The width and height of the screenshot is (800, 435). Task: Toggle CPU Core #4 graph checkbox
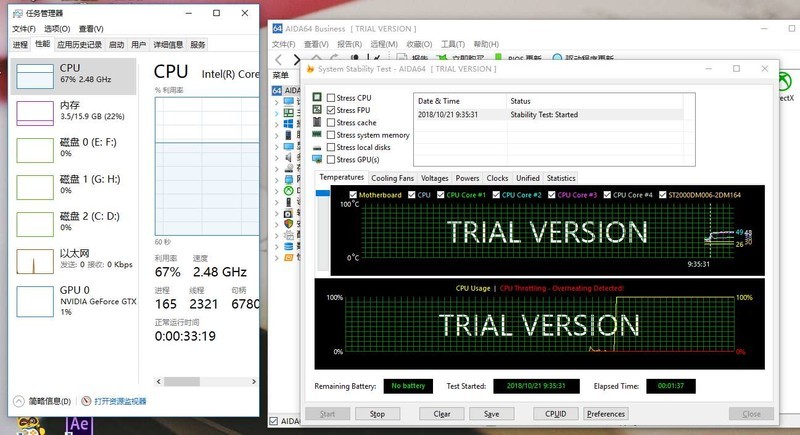[x=607, y=195]
